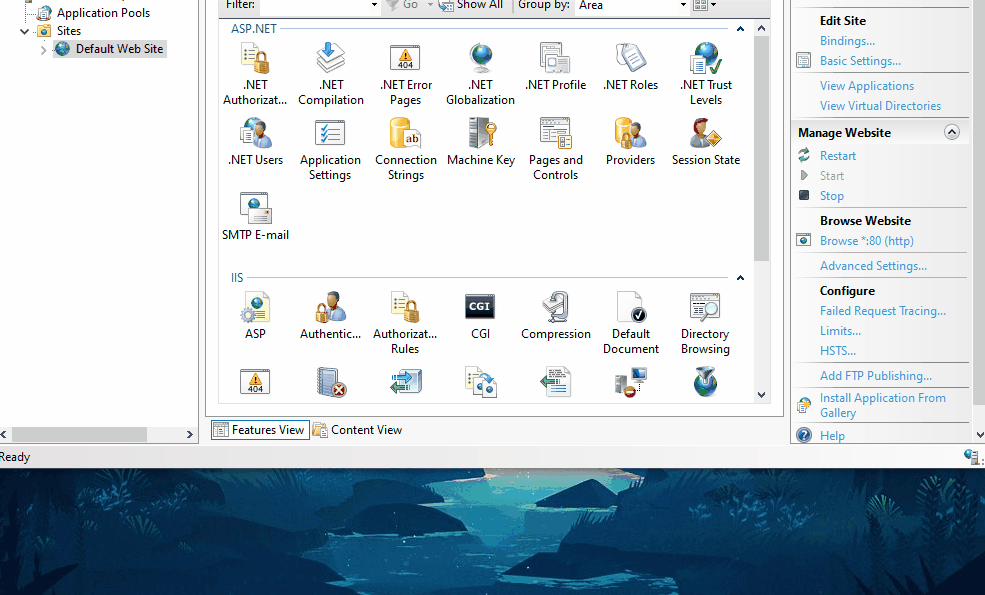Open Machine Key feature
This screenshot has width=985, height=595.
point(481,142)
